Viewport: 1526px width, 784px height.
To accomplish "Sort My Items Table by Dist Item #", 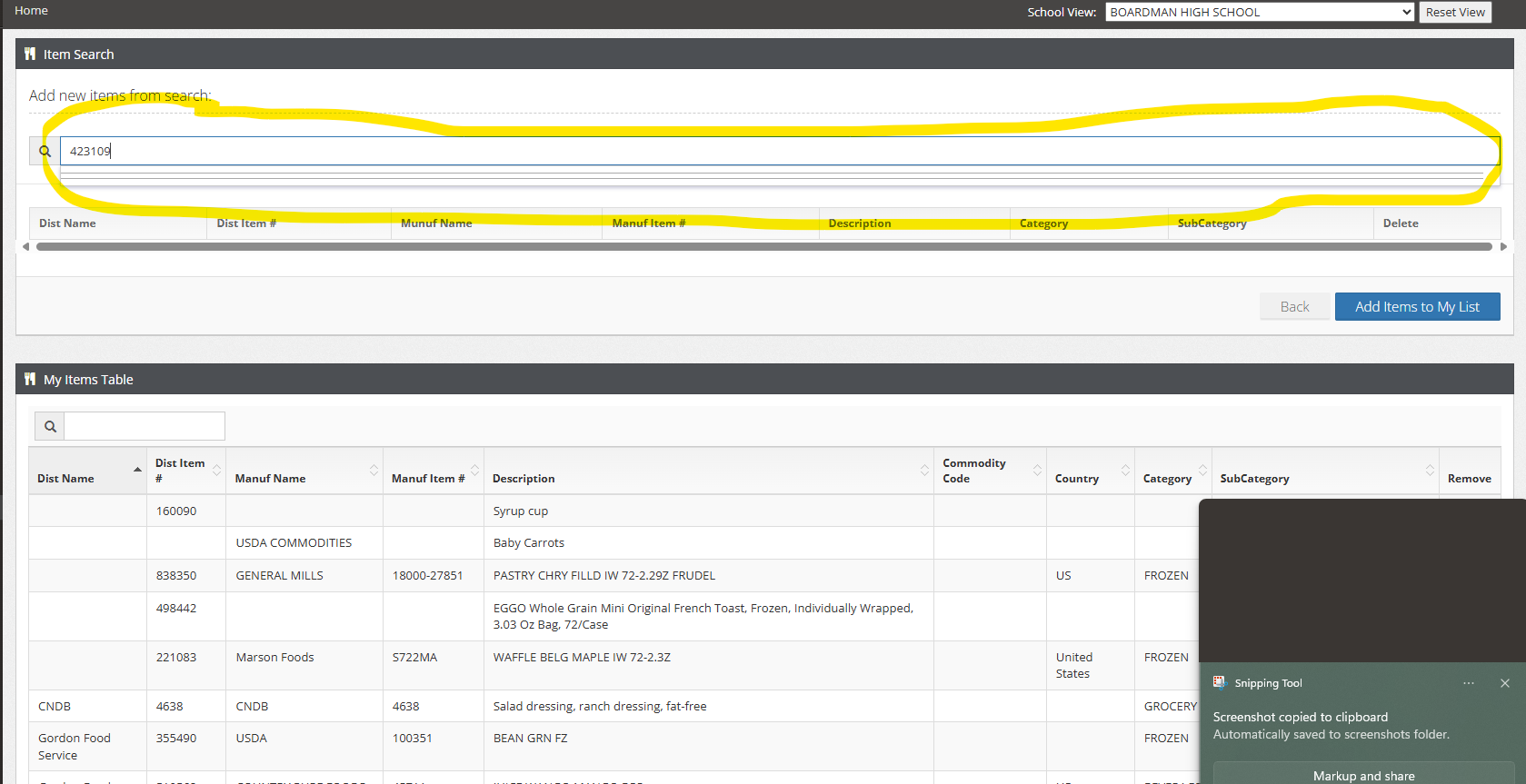I will [x=186, y=471].
